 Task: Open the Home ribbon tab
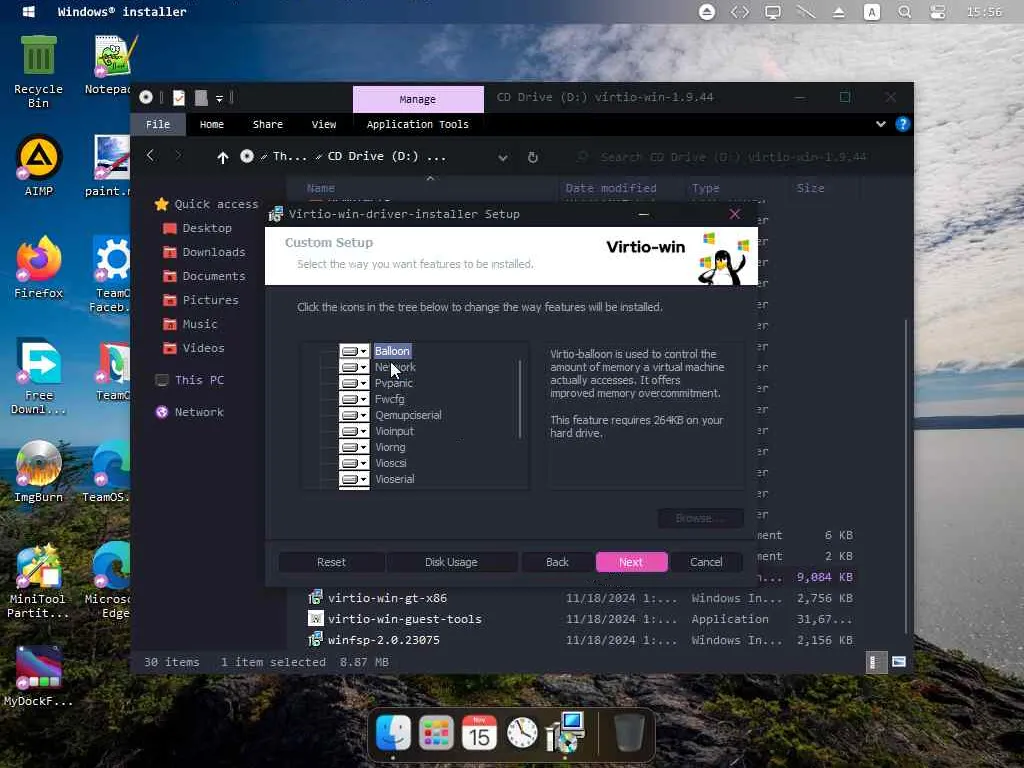click(x=212, y=124)
